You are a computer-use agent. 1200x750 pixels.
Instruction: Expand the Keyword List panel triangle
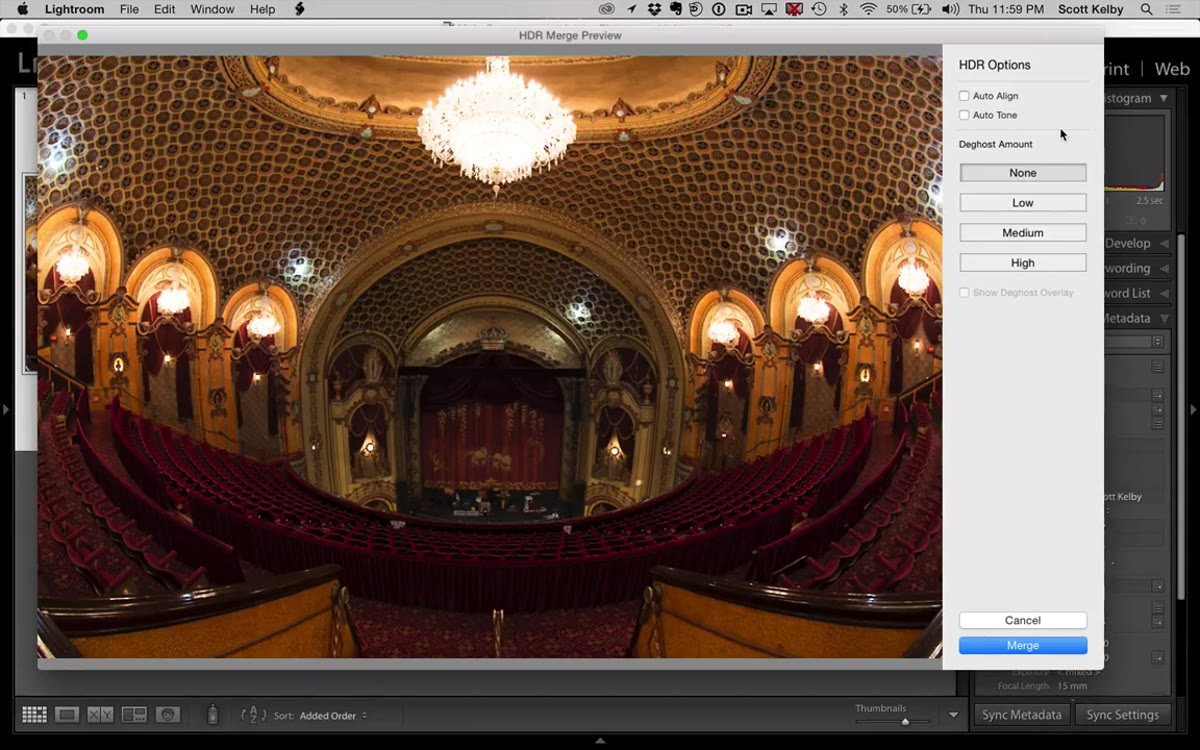(x=1164, y=293)
